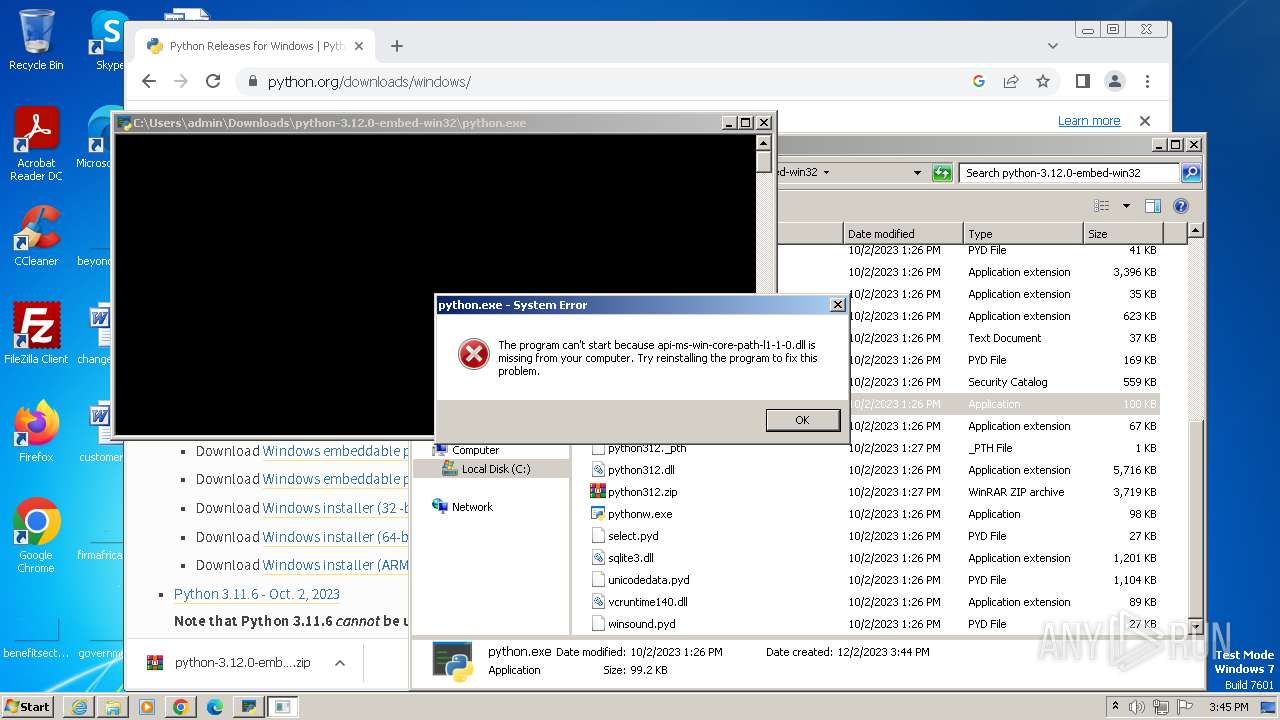Select python312.zip archive
Viewport: 1280px width, 720px height.
click(x=643, y=492)
